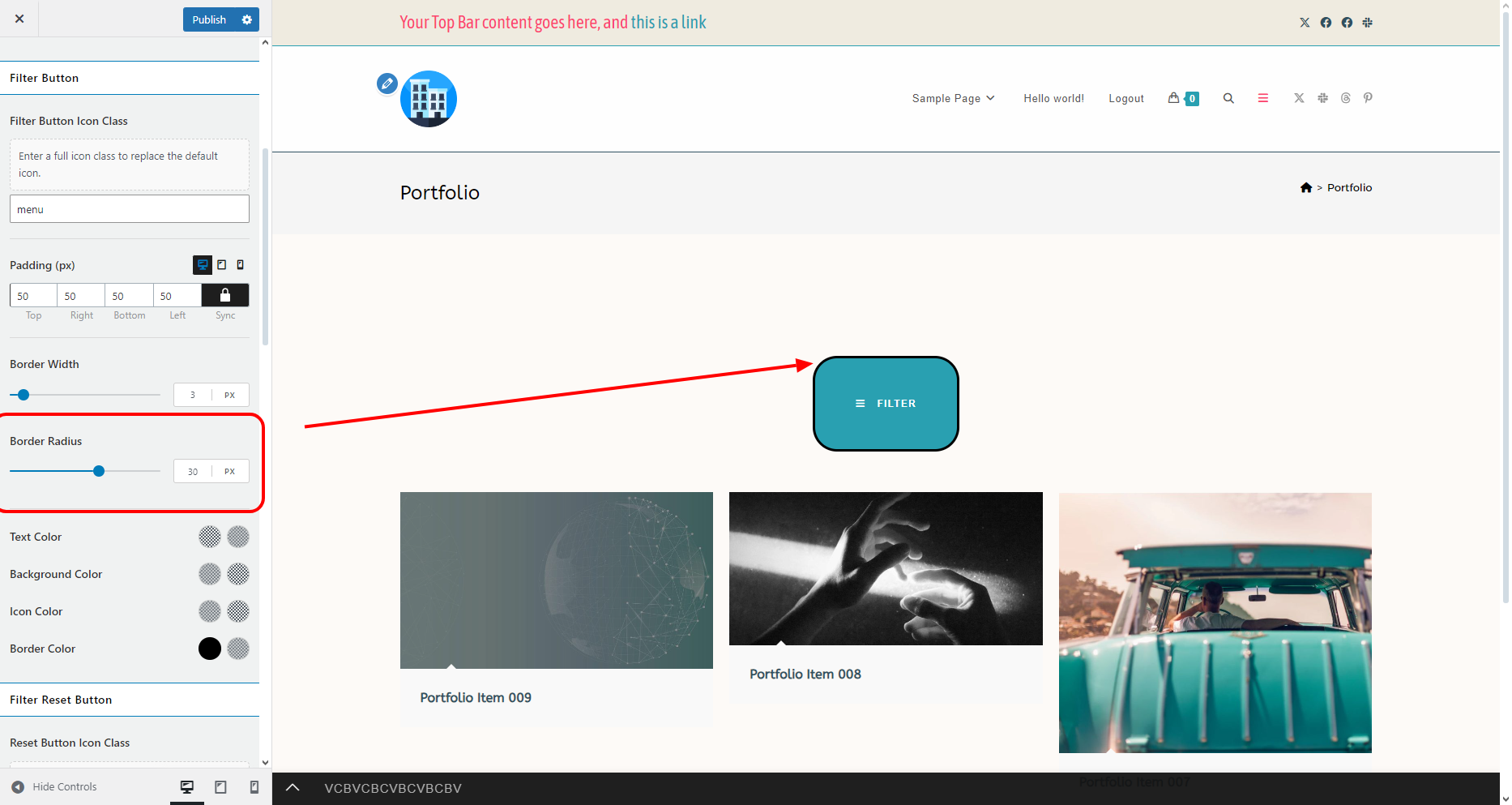Click the blue building site logo

[429, 99]
